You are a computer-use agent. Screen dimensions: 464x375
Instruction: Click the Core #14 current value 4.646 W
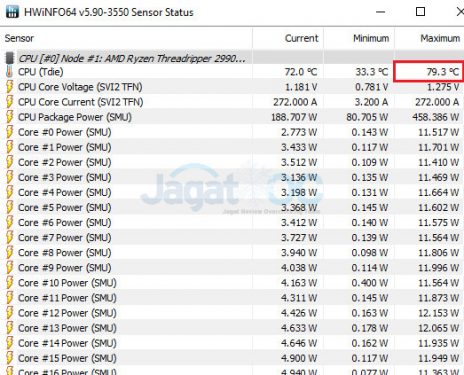299,343
